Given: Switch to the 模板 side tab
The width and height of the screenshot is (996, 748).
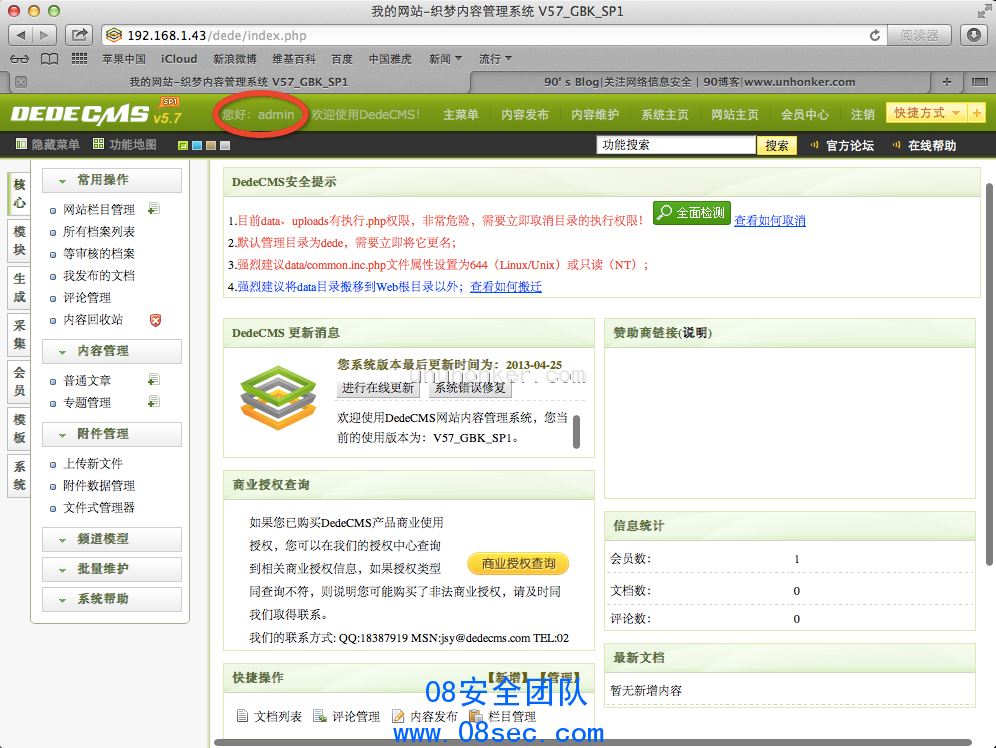Looking at the screenshot, I should [19, 429].
